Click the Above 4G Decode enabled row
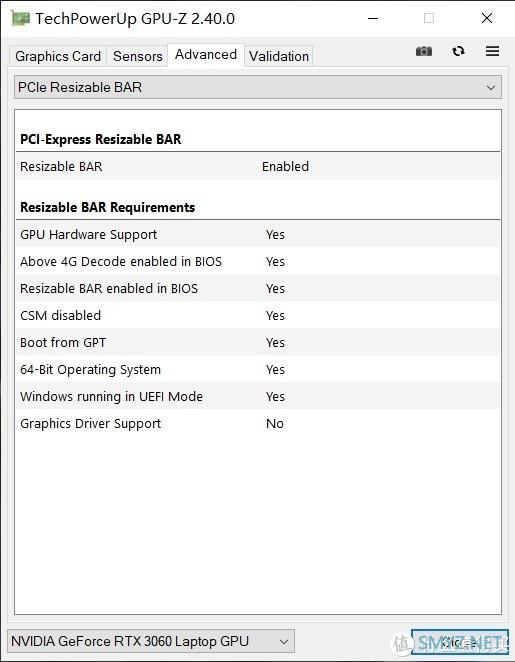Image resolution: width=515 pixels, height=662 pixels. coord(258,261)
